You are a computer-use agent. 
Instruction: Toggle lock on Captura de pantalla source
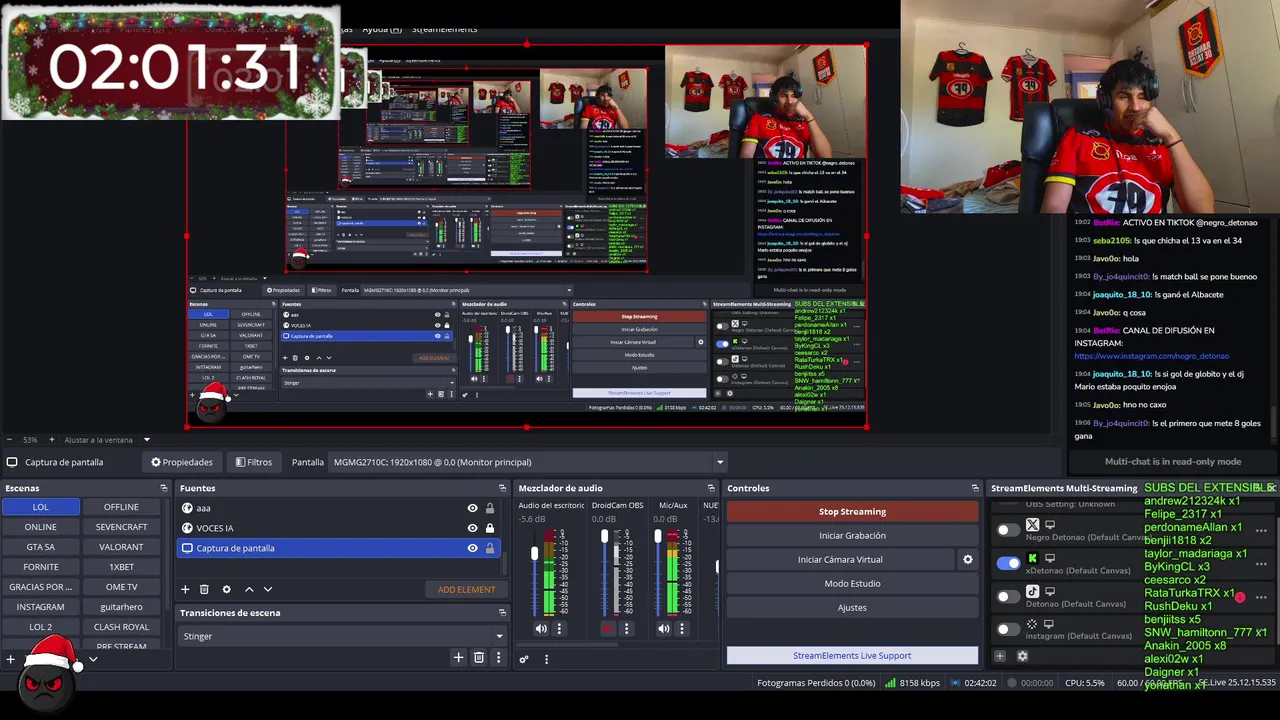click(x=490, y=548)
